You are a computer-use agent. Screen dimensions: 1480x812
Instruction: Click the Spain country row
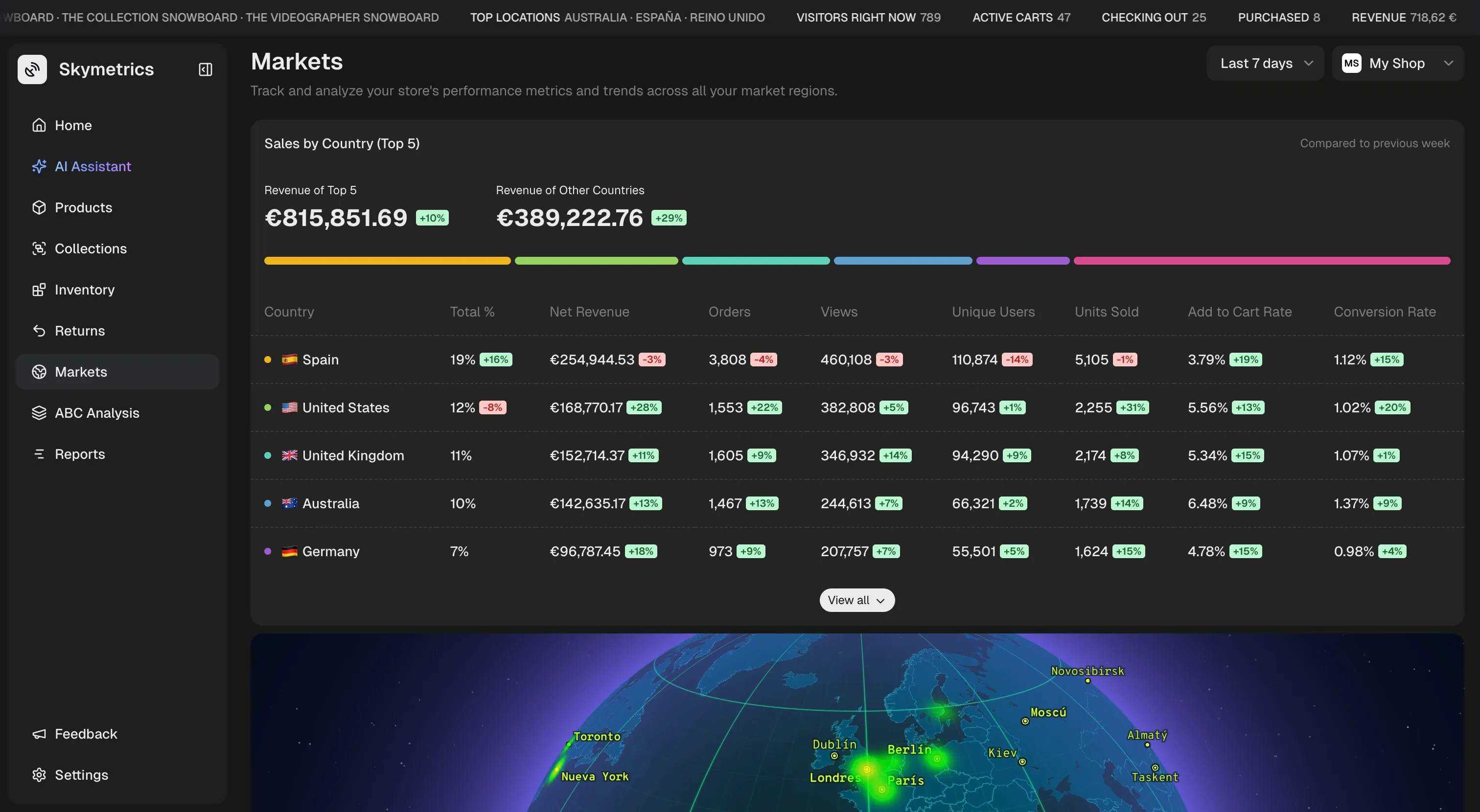[320, 360]
